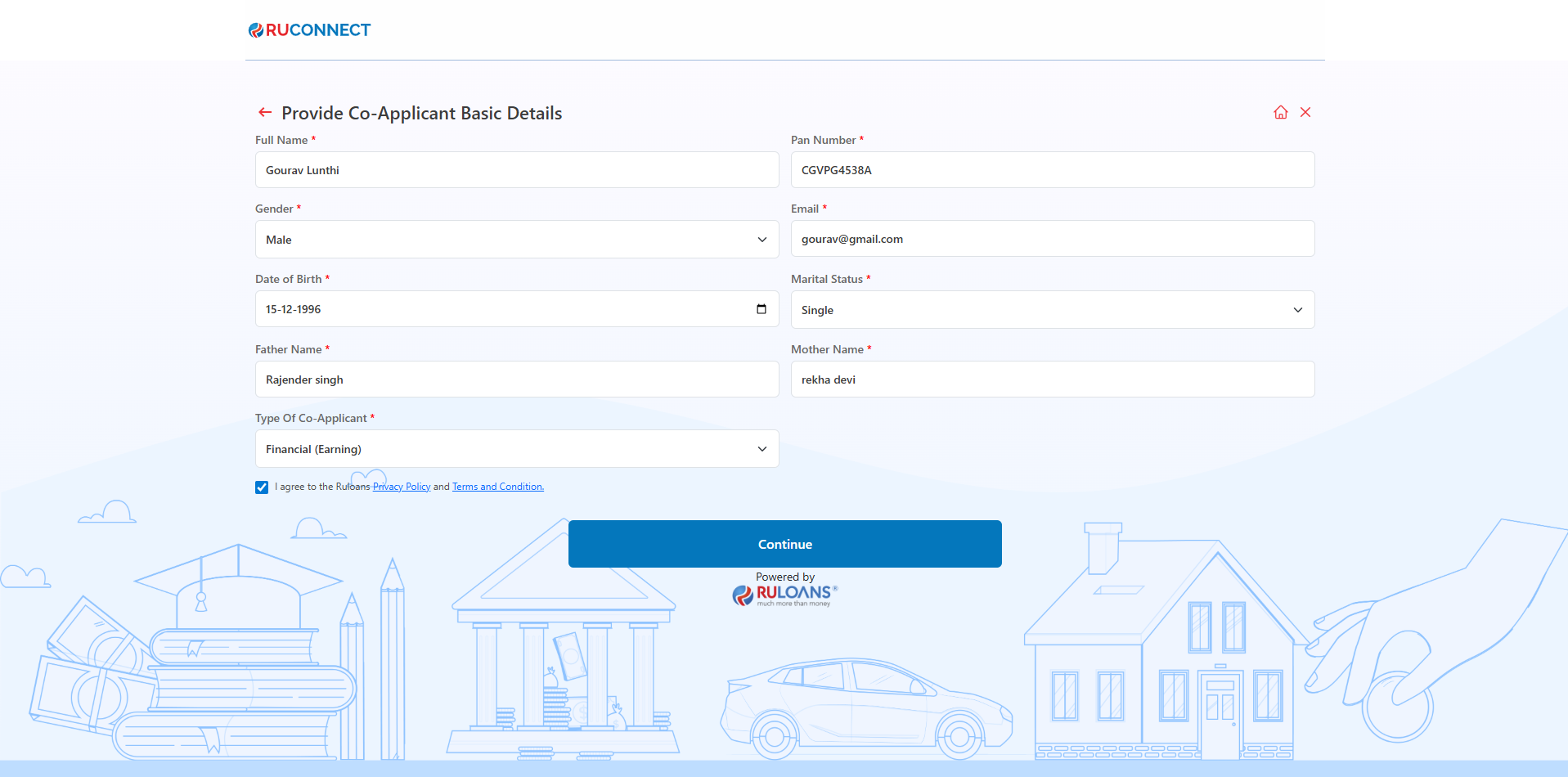Click the red back arrow icon
Screen dimensions: 1568x777
pos(265,112)
